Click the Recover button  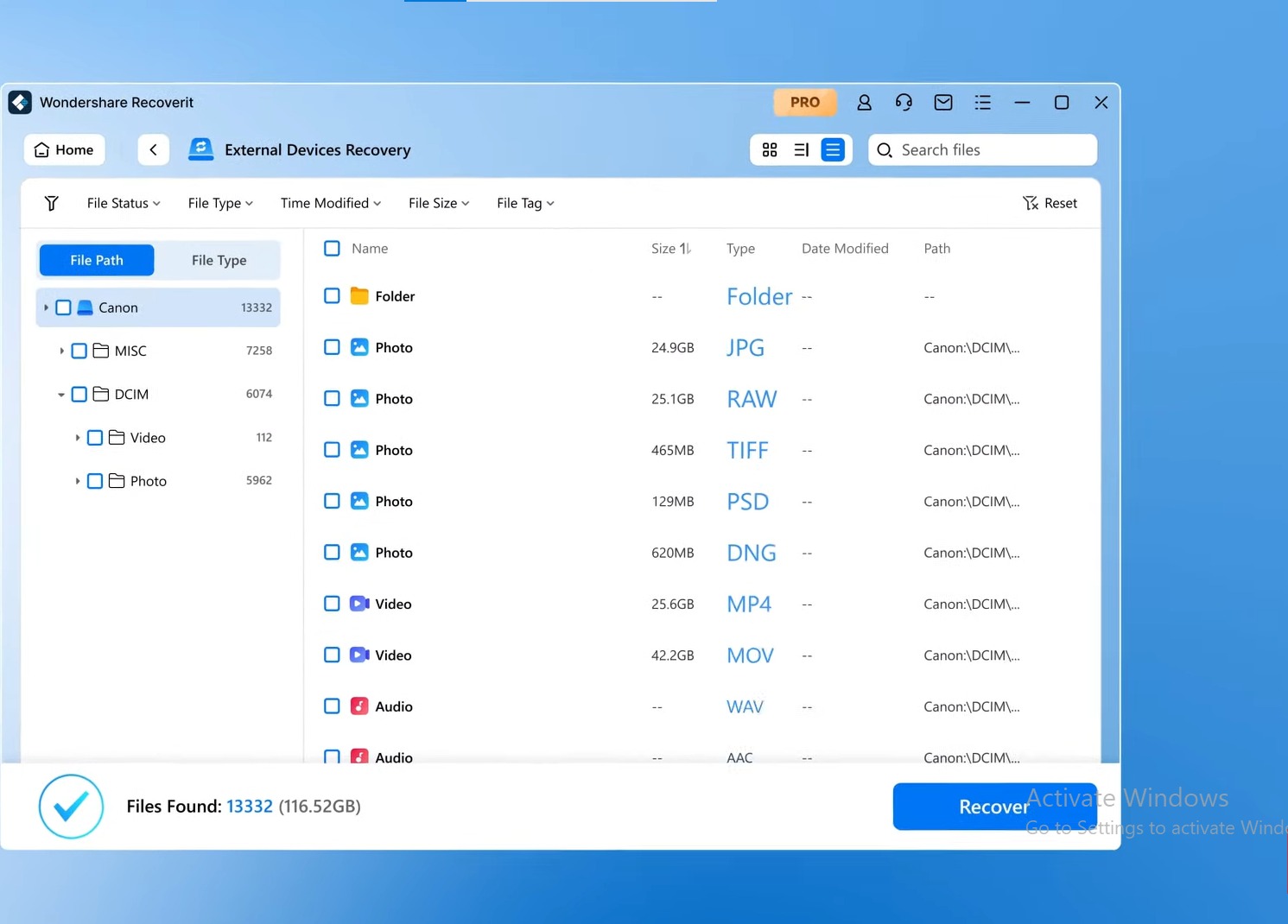[994, 807]
